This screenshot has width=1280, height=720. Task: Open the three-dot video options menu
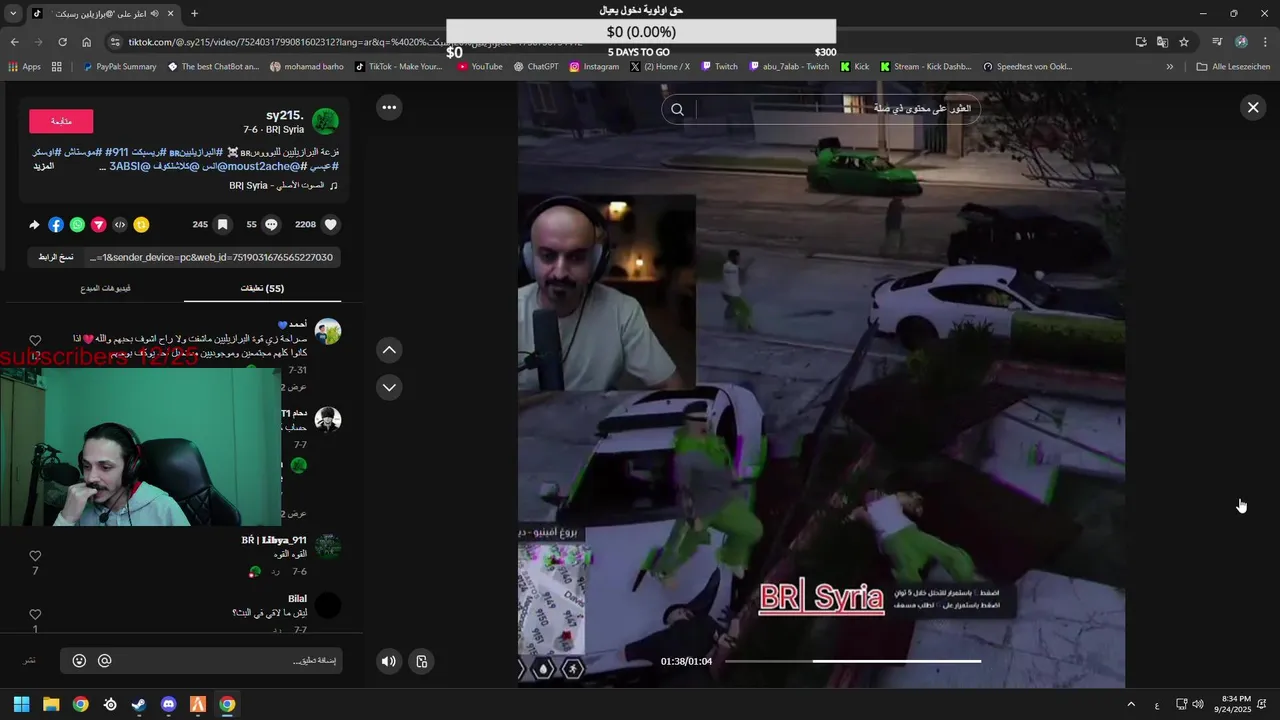pos(389,107)
